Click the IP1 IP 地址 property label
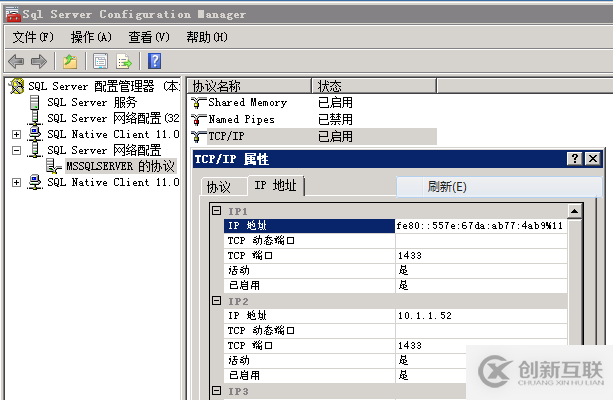 (x=309, y=226)
